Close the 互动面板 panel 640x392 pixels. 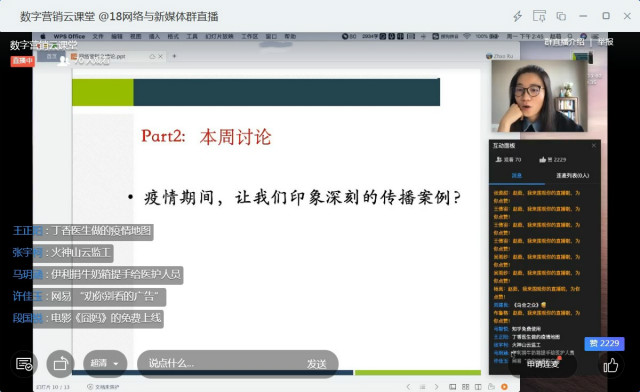click(x=593, y=146)
